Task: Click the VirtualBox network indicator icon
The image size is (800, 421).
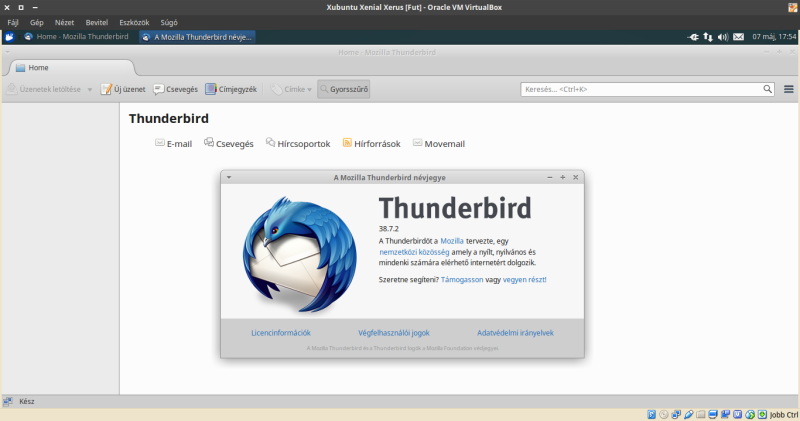Action: tap(676, 414)
